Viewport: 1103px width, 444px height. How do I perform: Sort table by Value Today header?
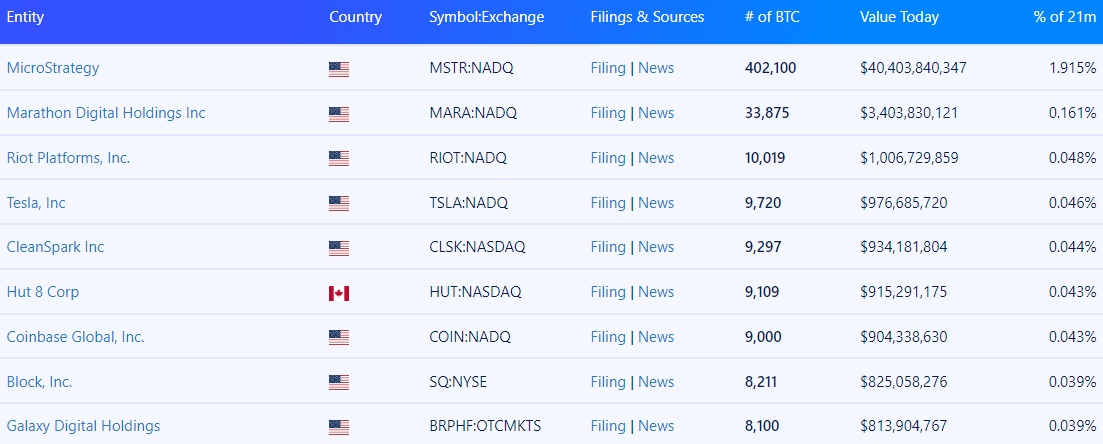click(x=900, y=17)
